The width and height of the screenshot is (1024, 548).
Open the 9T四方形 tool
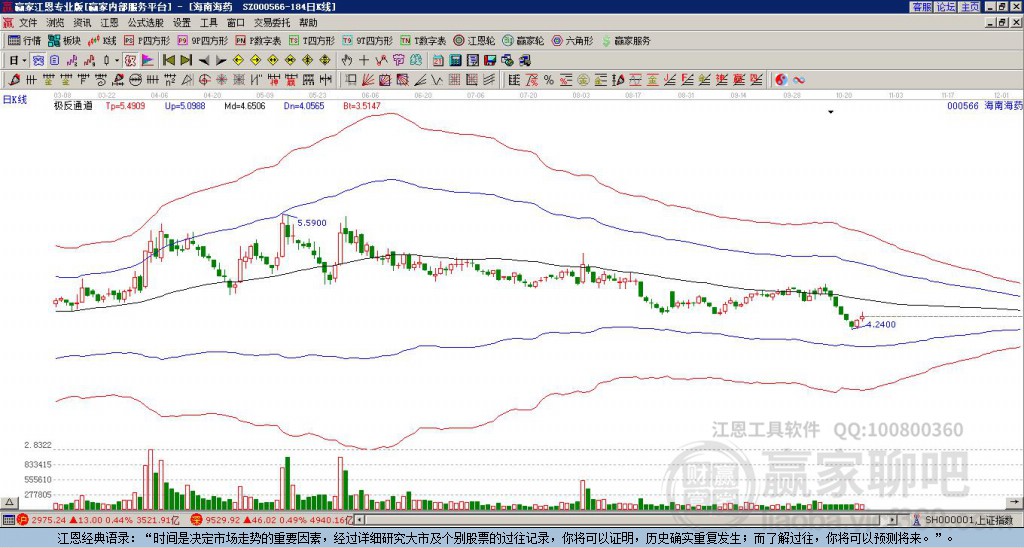click(x=368, y=40)
